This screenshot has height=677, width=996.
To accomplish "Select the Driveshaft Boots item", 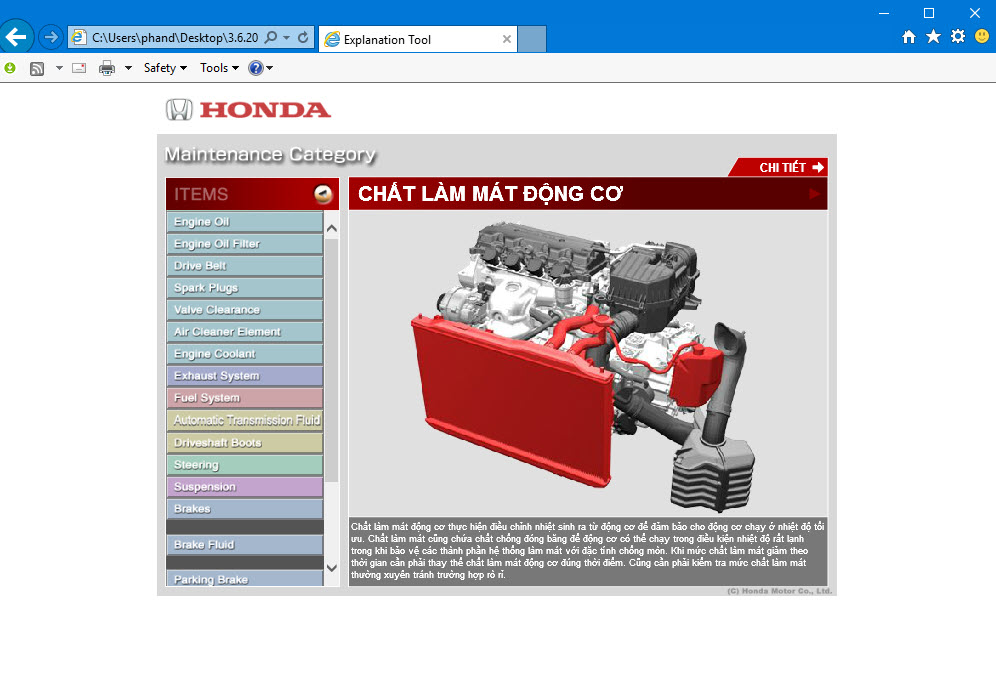I will (245, 443).
